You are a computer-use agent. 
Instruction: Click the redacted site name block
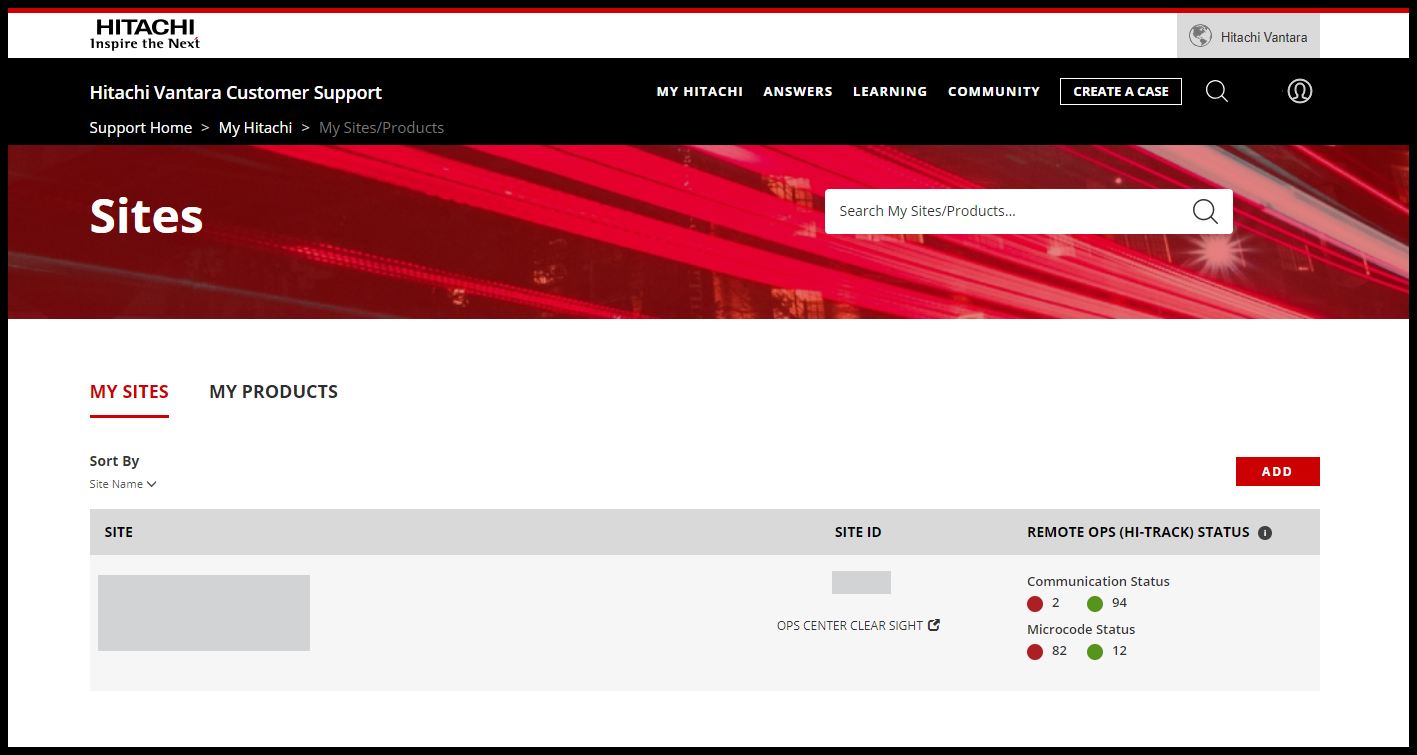tap(204, 613)
